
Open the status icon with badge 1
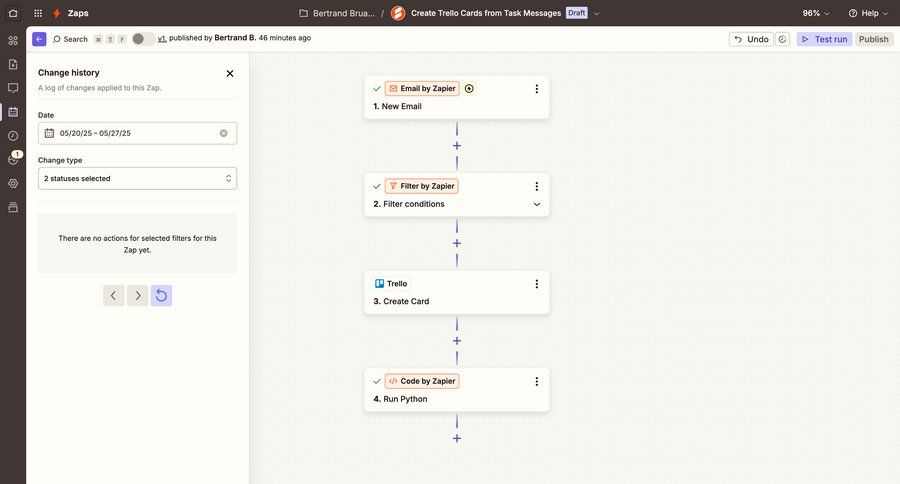(14, 158)
